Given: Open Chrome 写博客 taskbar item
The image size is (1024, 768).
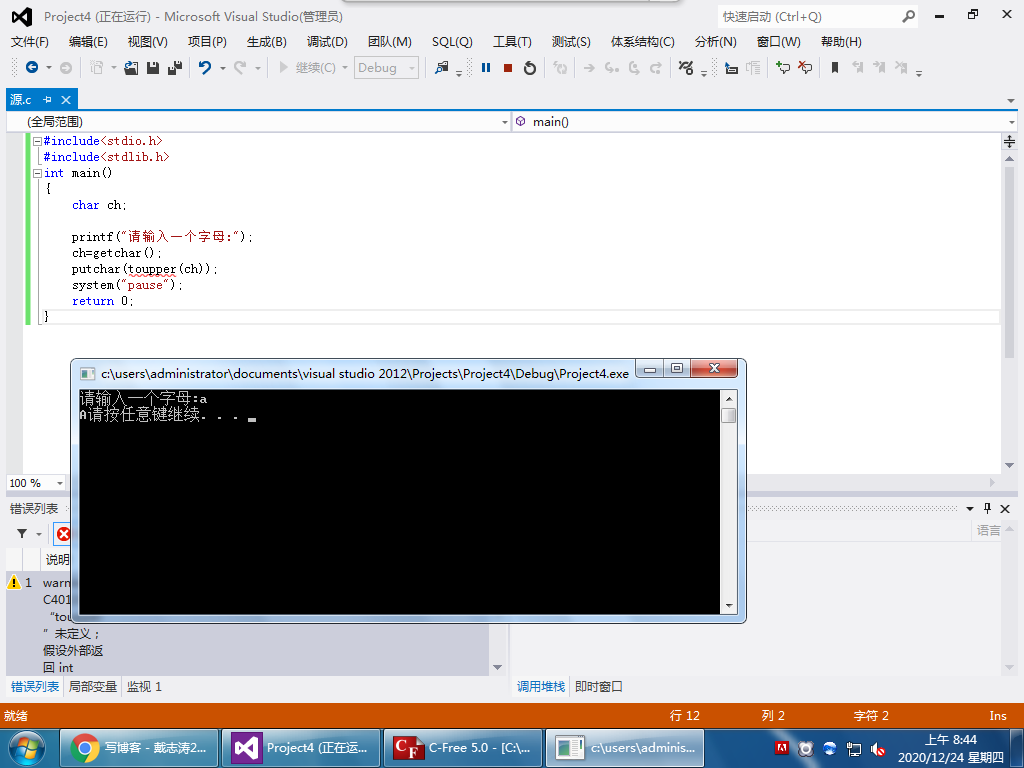Looking at the screenshot, I should pos(138,748).
